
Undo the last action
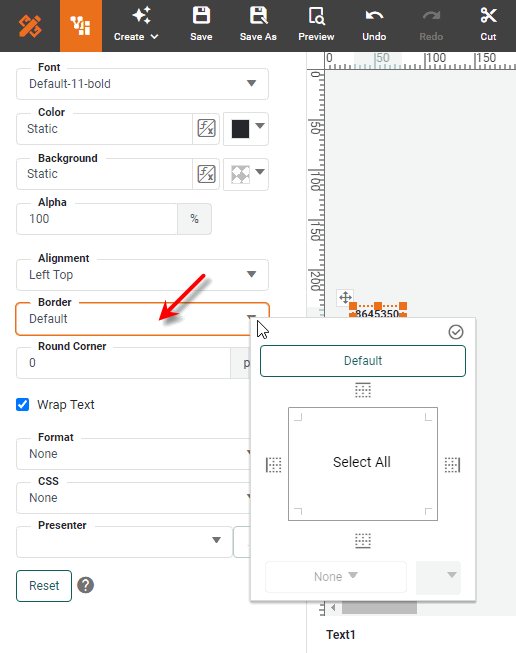[374, 26]
